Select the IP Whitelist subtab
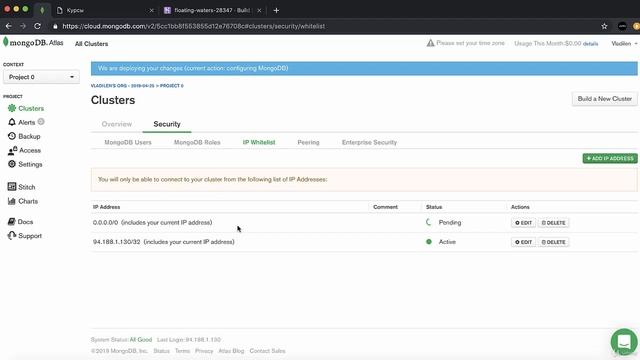The image size is (640, 360). tap(259, 142)
